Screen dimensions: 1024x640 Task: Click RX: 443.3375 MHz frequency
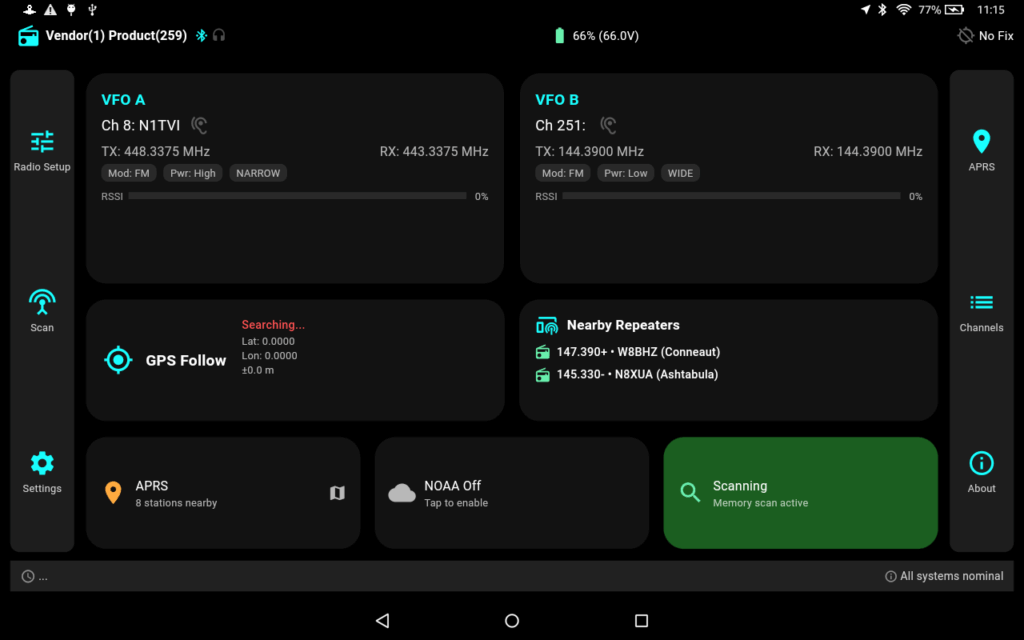(434, 152)
